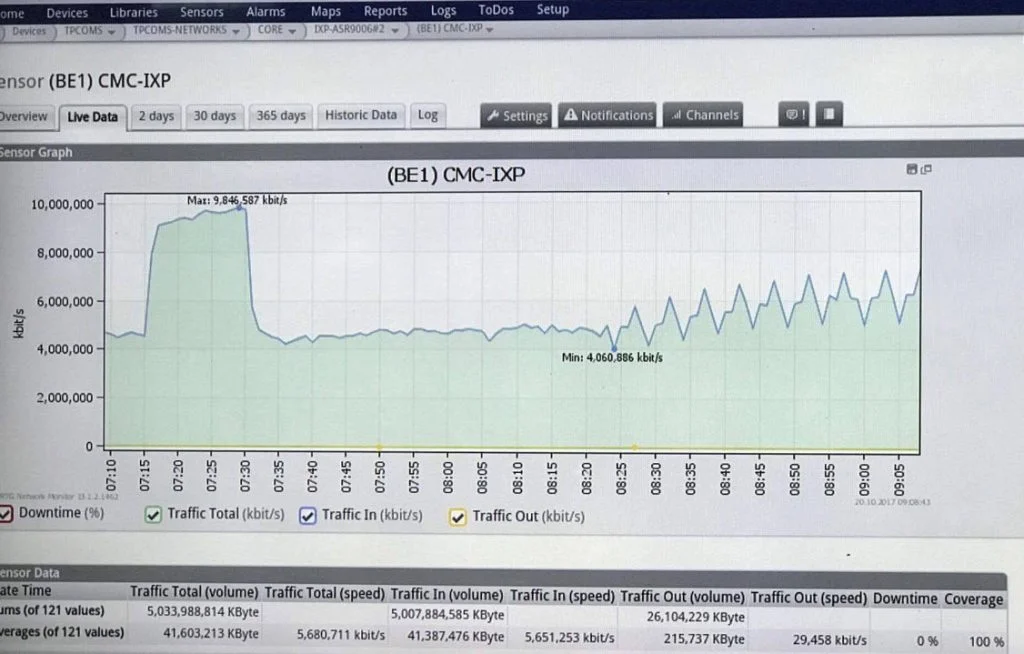
Task: Open the Sensors menu in top bar
Action: coord(201,11)
